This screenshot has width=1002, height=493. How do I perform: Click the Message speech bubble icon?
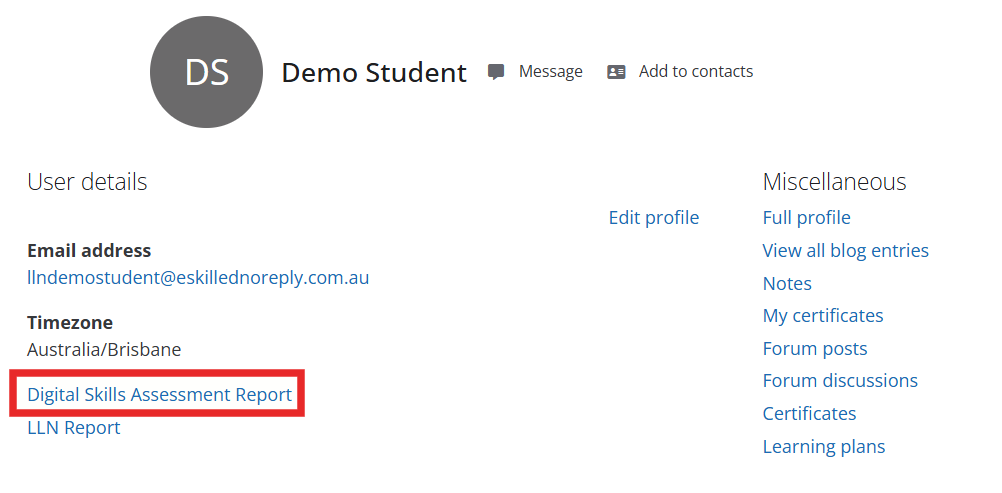click(x=496, y=72)
